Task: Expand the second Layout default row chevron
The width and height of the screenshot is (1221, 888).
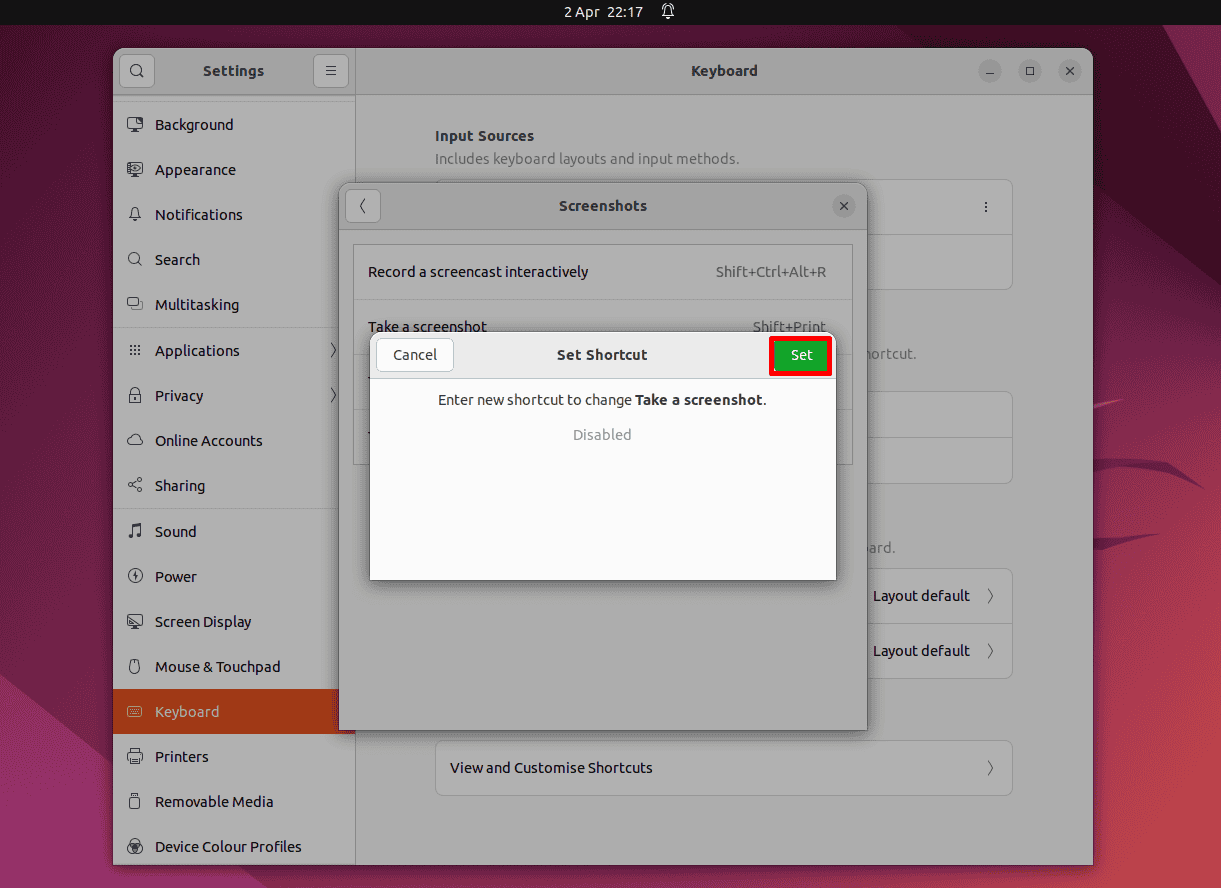Action: [990, 651]
